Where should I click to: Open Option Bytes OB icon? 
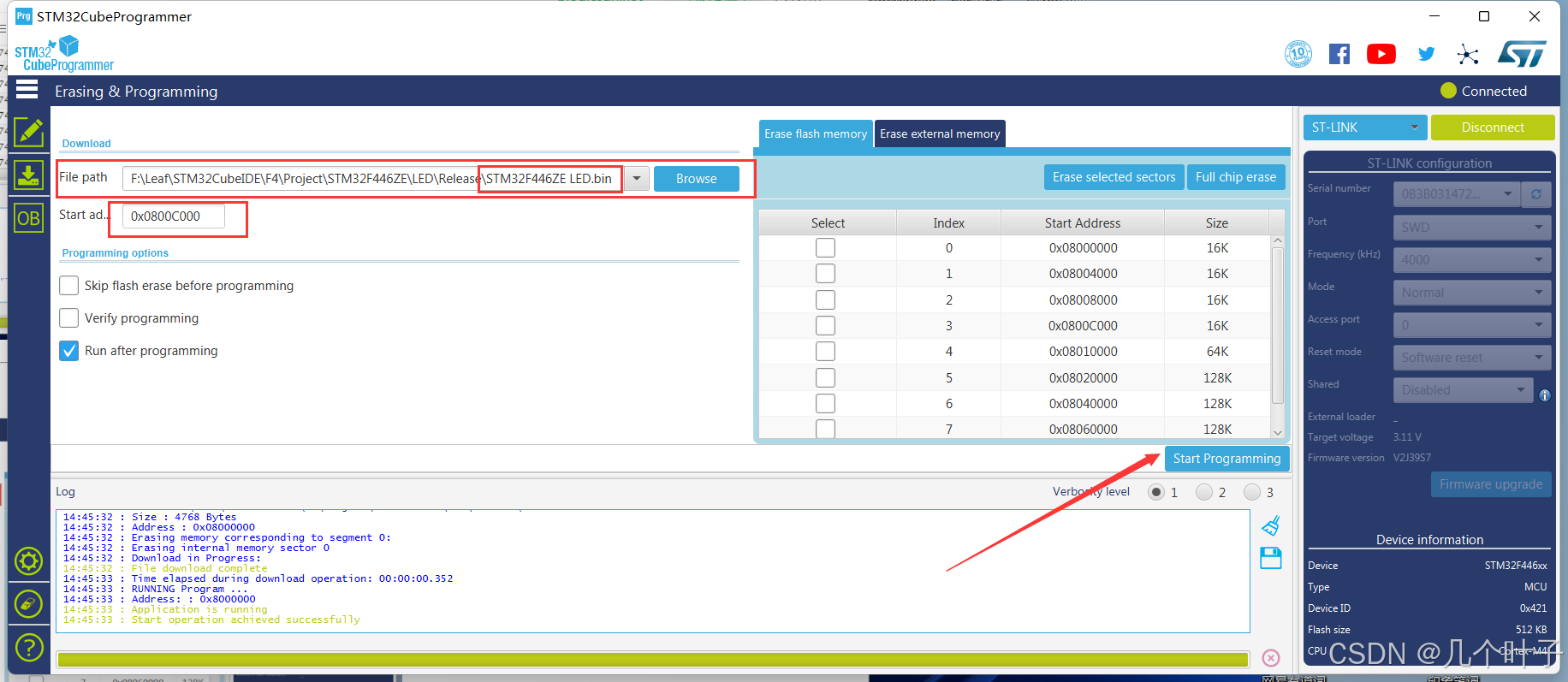(x=28, y=218)
